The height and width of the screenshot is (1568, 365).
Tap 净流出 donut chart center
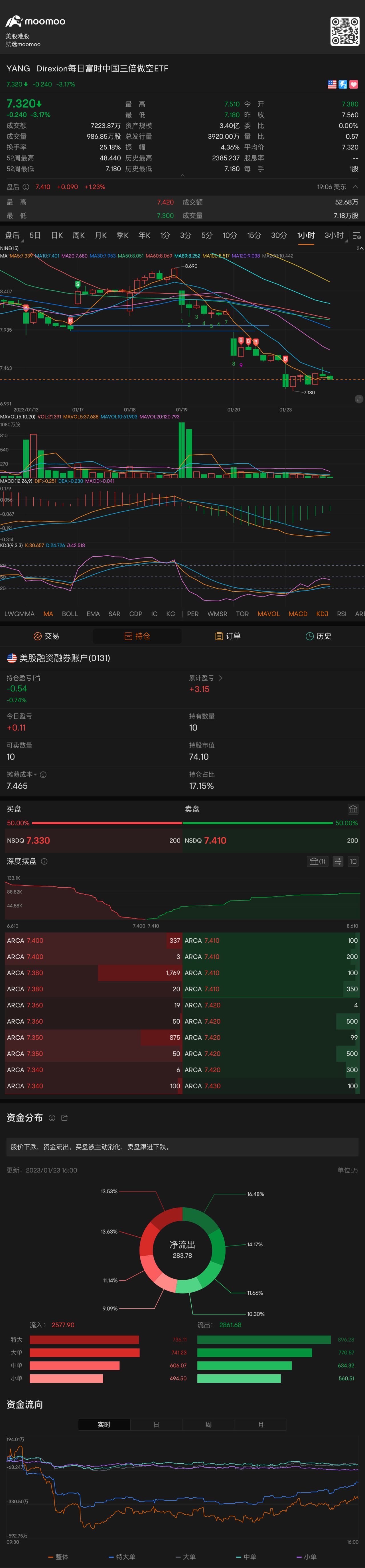(182, 1250)
